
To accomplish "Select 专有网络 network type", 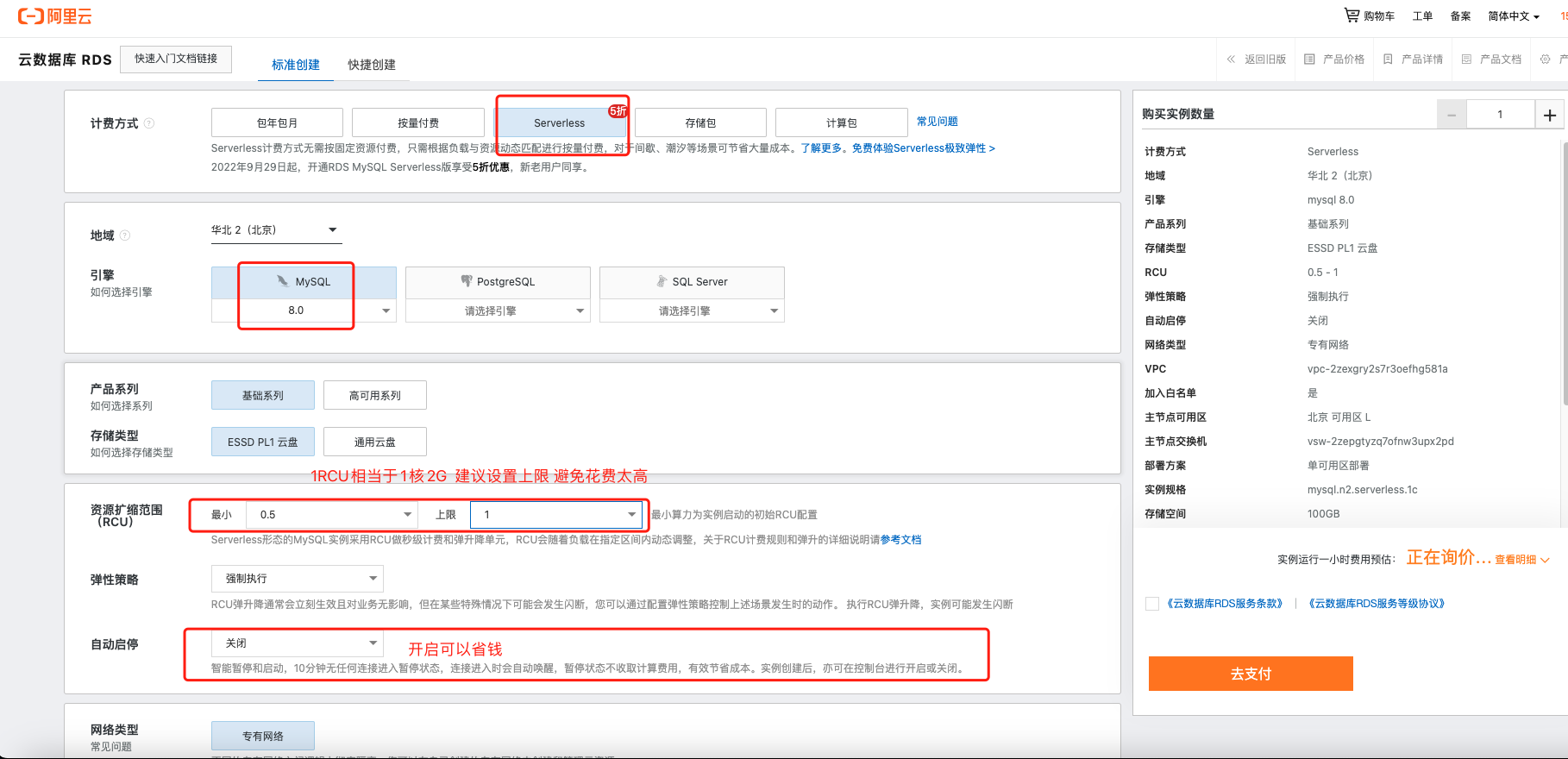I will [x=263, y=736].
